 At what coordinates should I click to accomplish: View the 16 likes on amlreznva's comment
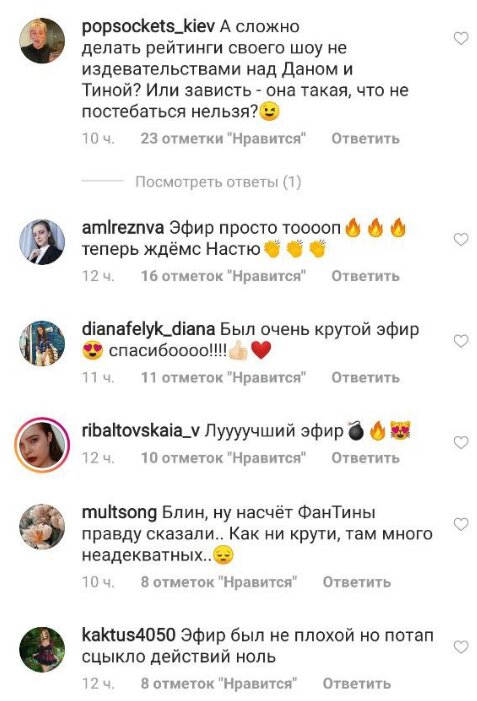223,276
